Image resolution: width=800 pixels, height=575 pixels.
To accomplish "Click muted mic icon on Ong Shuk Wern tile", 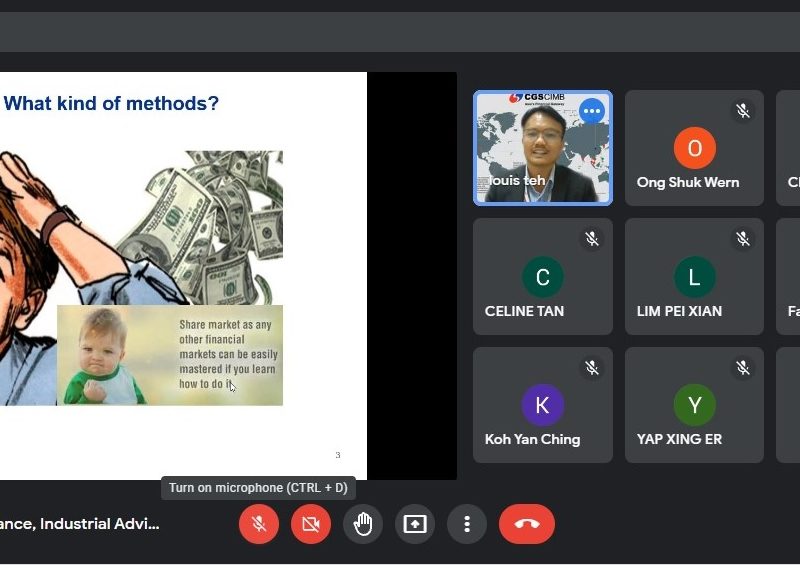I will click(743, 110).
